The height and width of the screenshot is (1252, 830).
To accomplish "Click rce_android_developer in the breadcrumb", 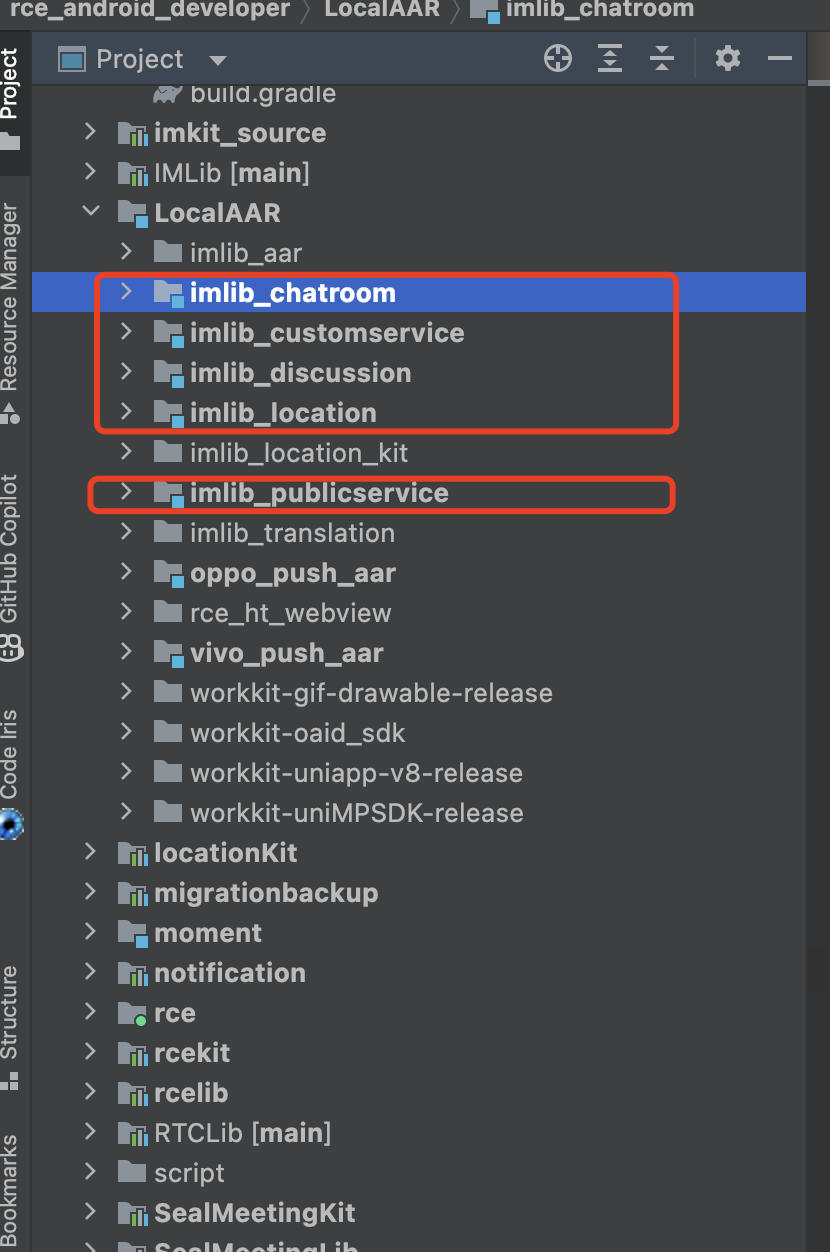I will pos(150,10).
